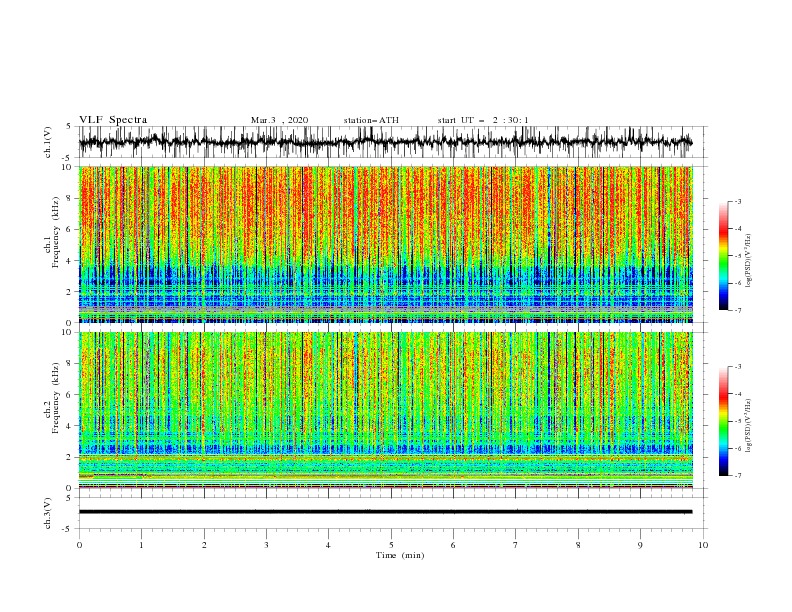Viewport: 792px width, 612px height.
Task: Click the "start UT = 2 :30: 1" text
Action: (483, 120)
